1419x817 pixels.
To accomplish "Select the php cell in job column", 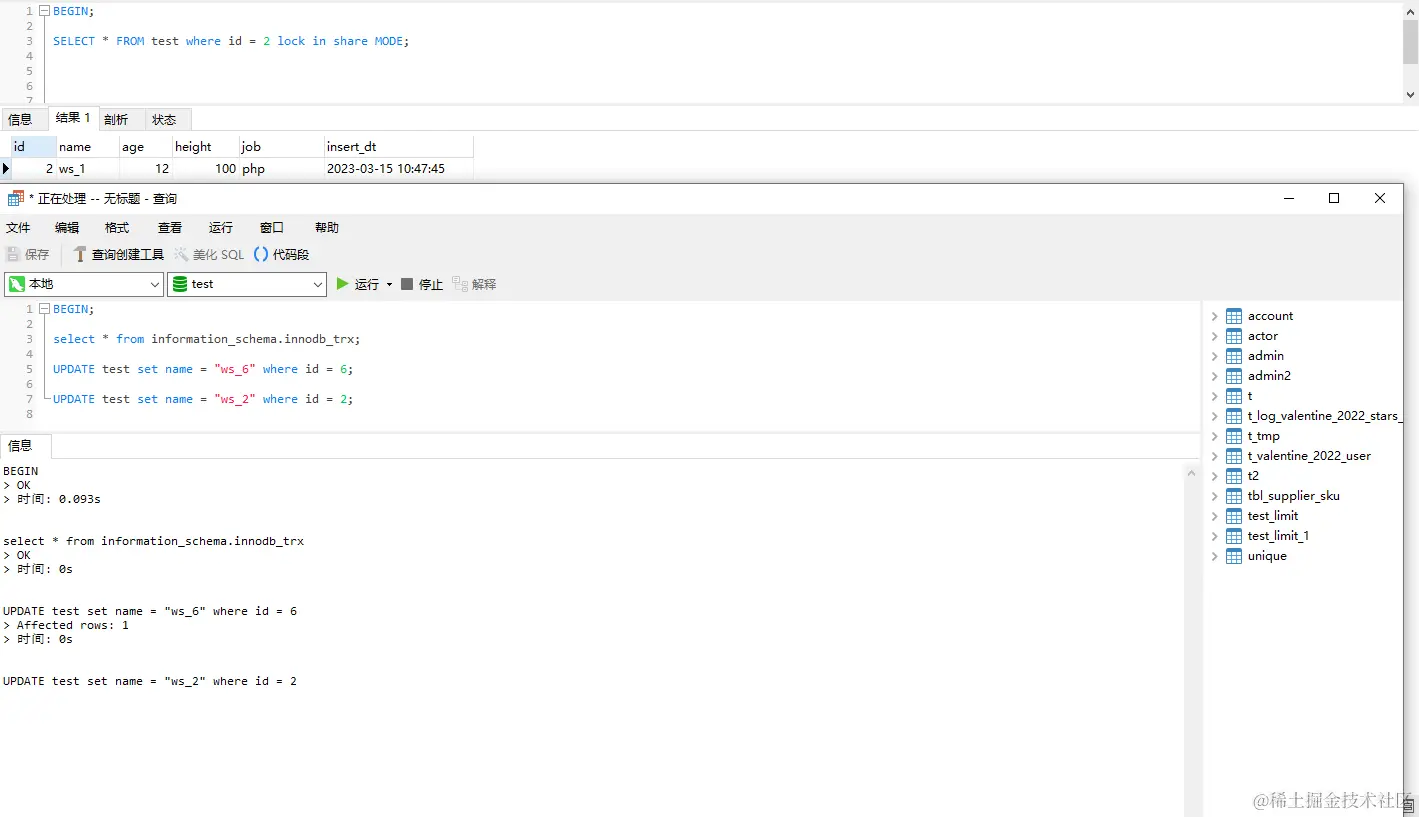I will (281, 169).
